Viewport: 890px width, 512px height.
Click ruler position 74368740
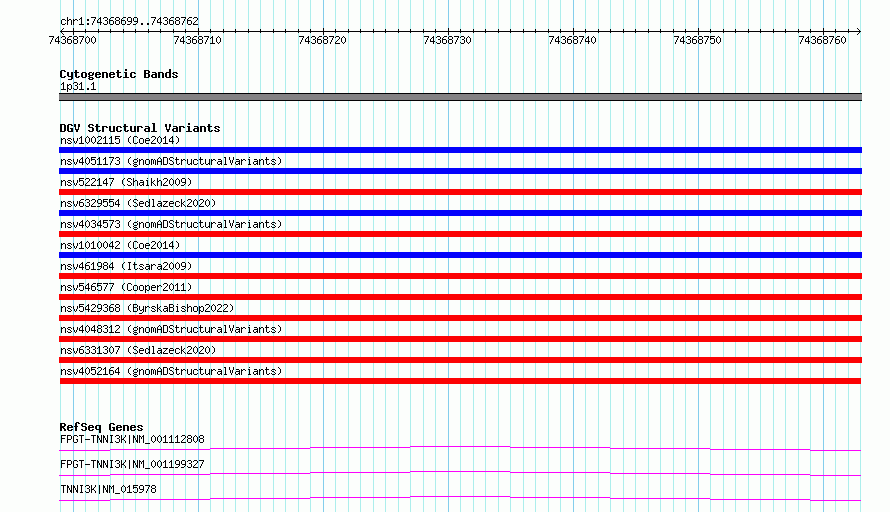coord(572,40)
